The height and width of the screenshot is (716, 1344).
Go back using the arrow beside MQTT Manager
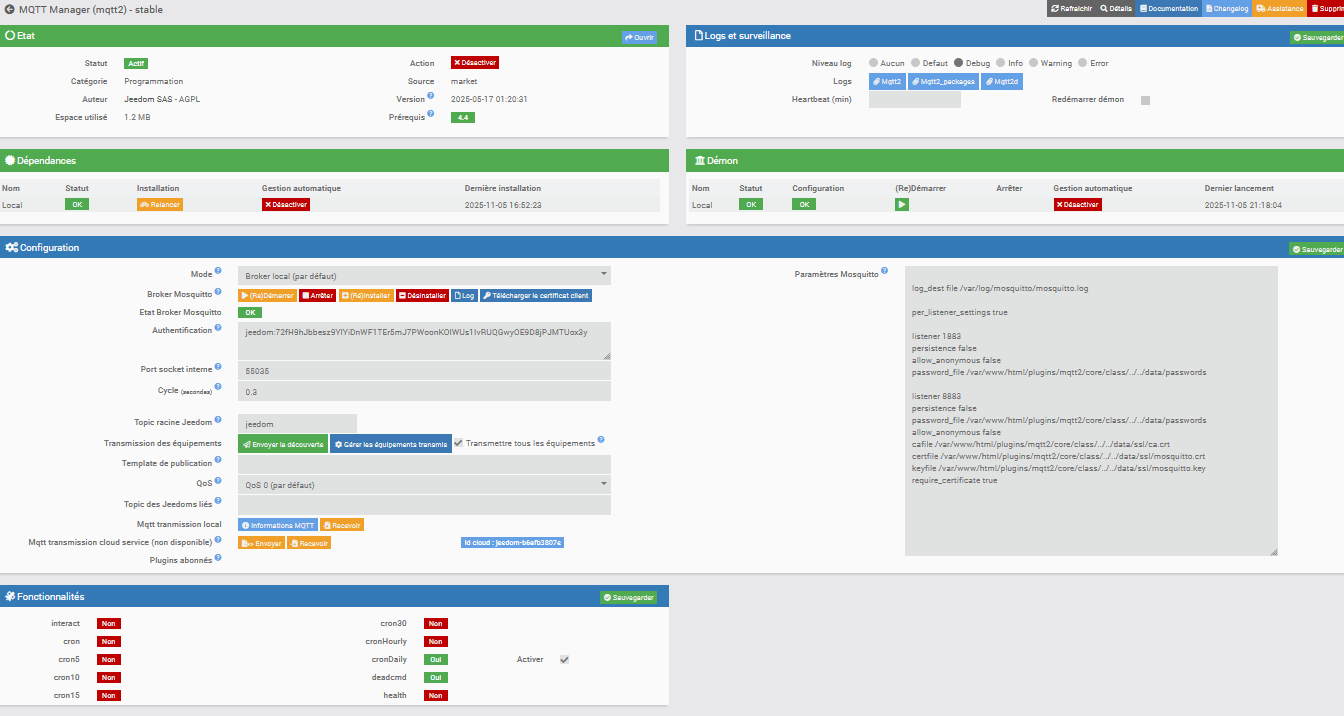10,9
